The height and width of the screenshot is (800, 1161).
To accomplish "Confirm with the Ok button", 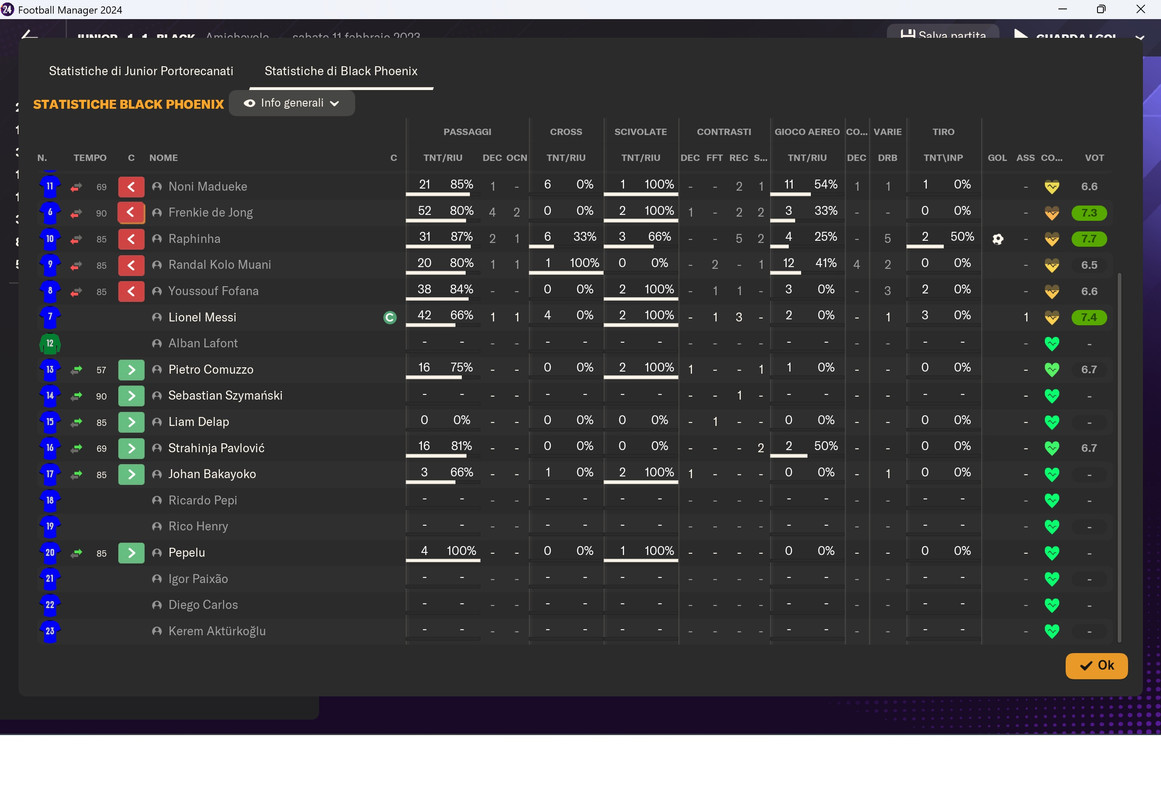I will [1097, 665].
